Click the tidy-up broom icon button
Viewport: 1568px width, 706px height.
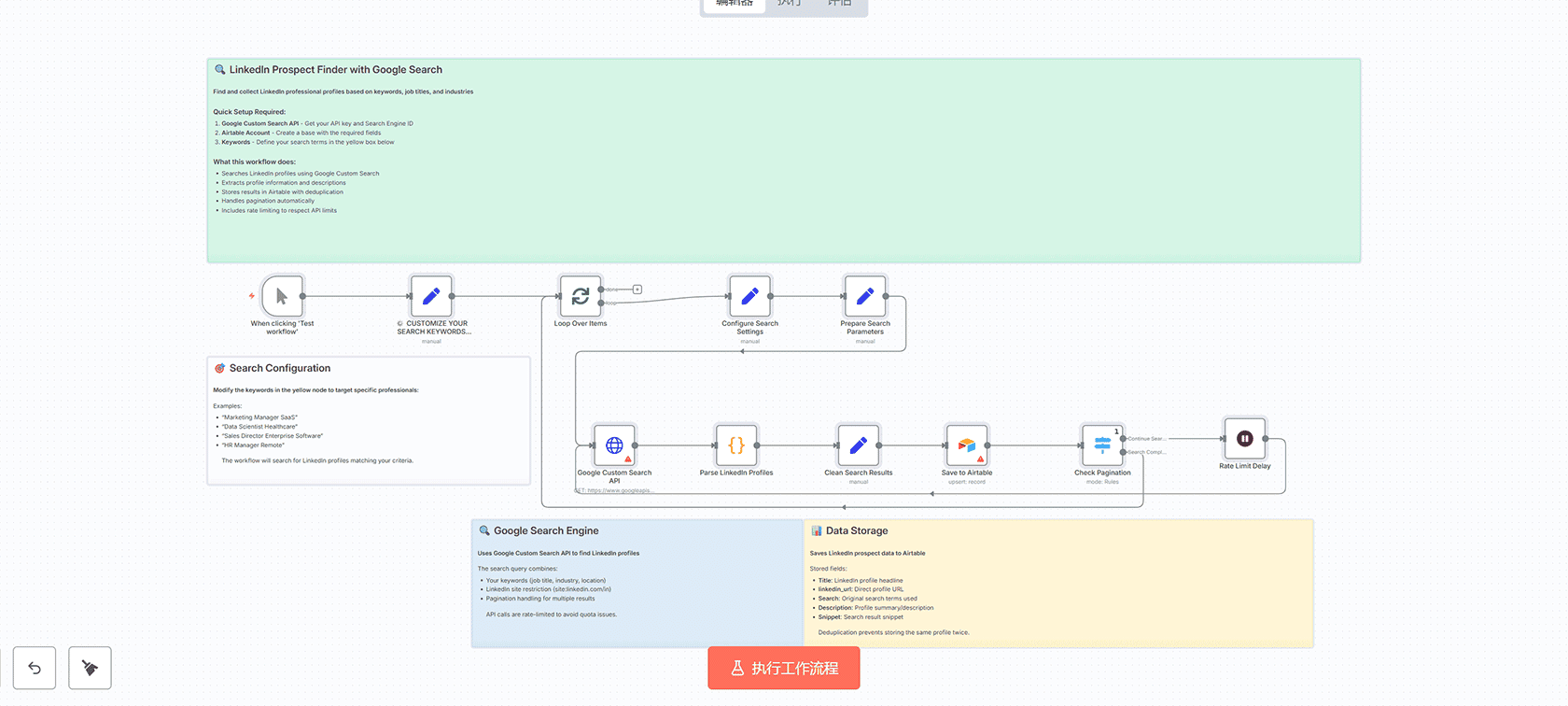(x=90, y=668)
